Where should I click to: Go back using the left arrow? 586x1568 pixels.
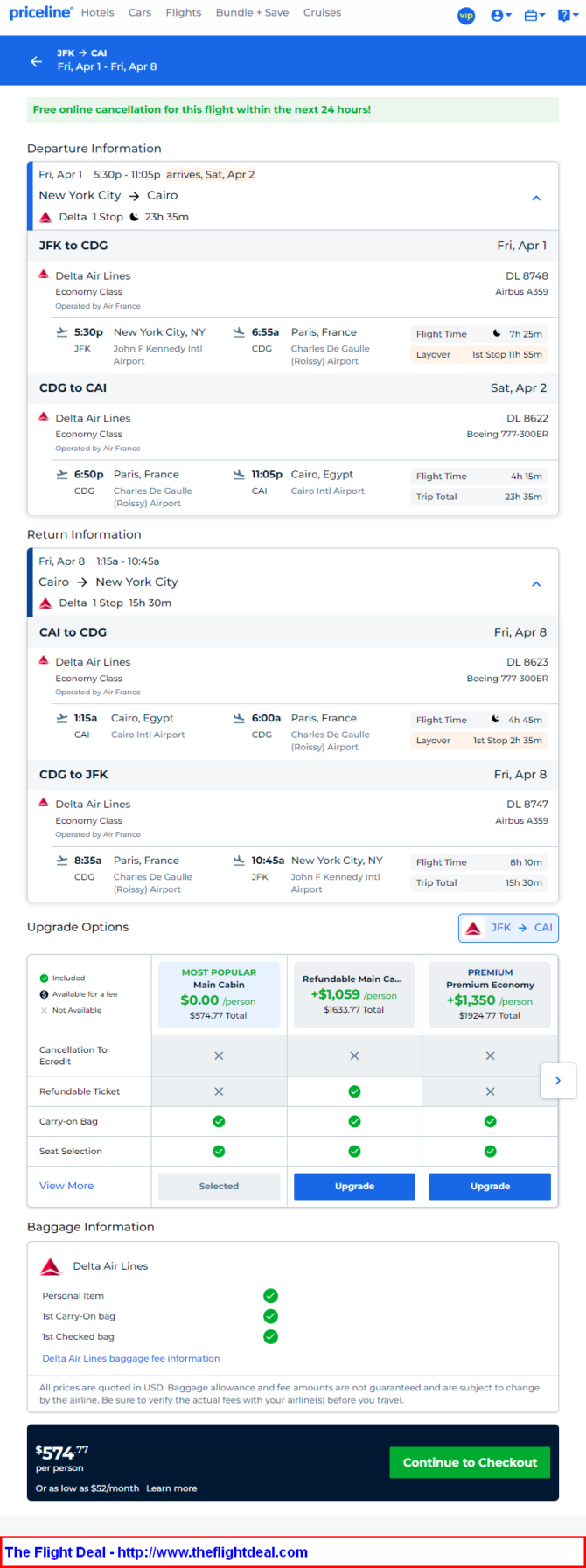coord(36,61)
